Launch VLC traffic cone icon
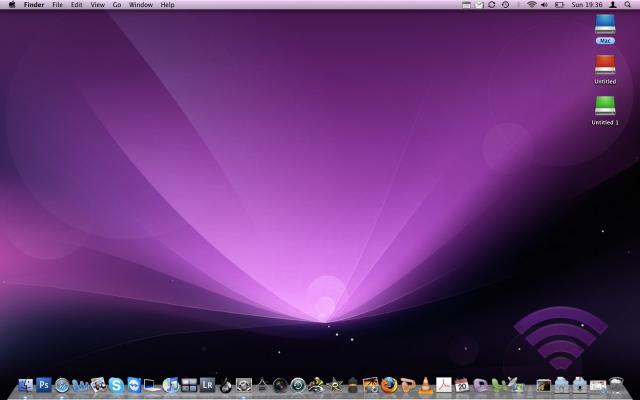Viewport: 640px width, 400px height. (x=426, y=385)
